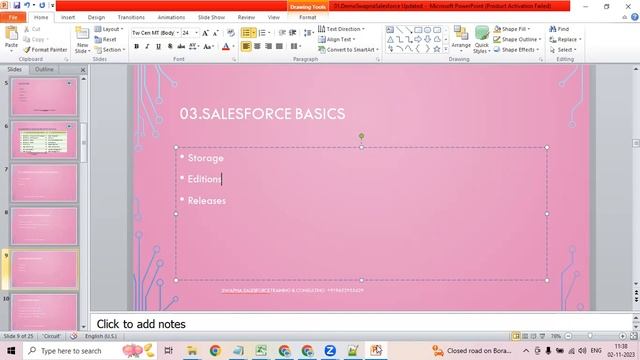The image size is (640, 360).
Task: Toggle Bold formatting
Action: (136, 47)
